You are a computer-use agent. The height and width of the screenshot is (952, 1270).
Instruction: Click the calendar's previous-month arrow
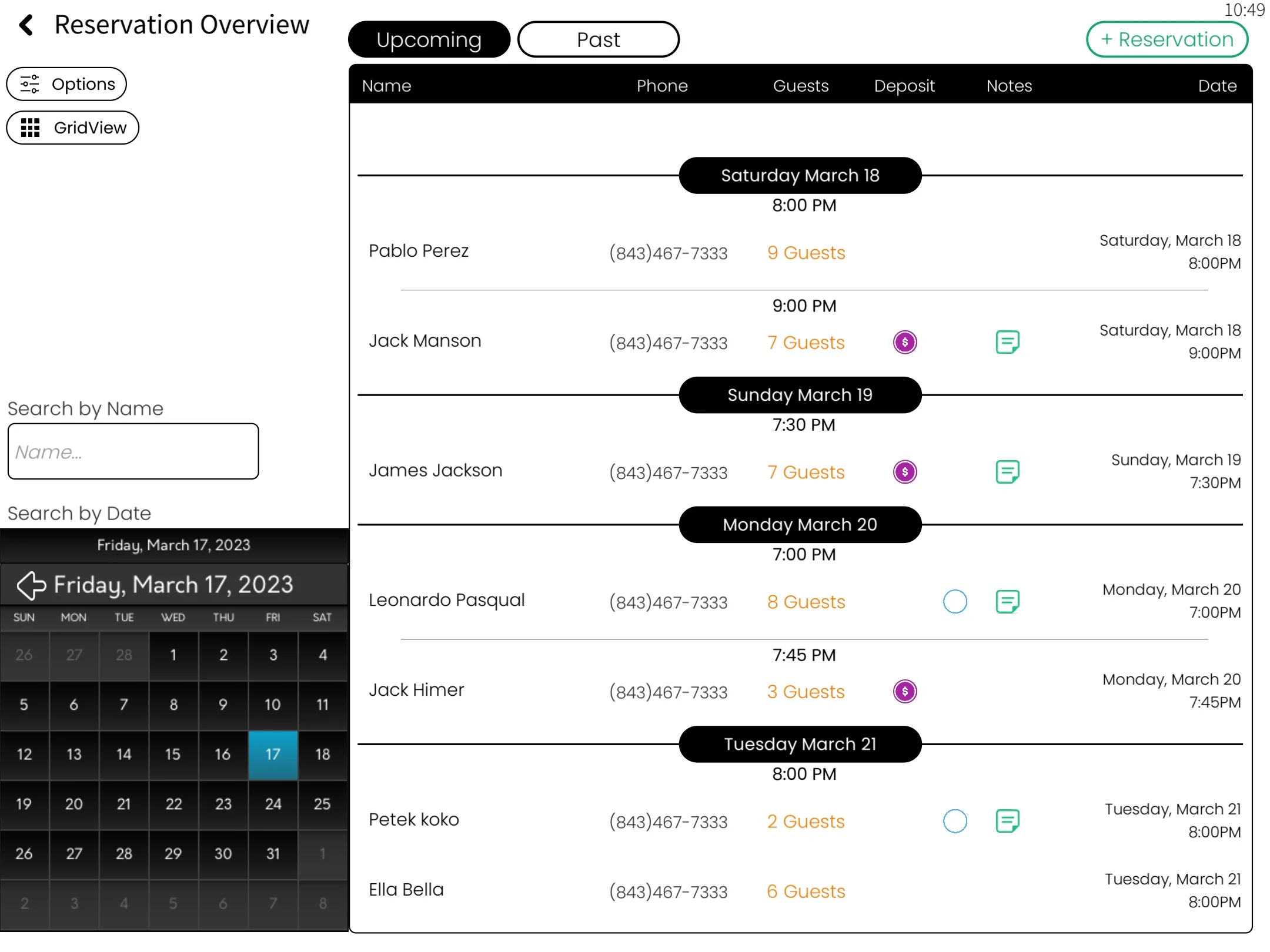(x=31, y=585)
